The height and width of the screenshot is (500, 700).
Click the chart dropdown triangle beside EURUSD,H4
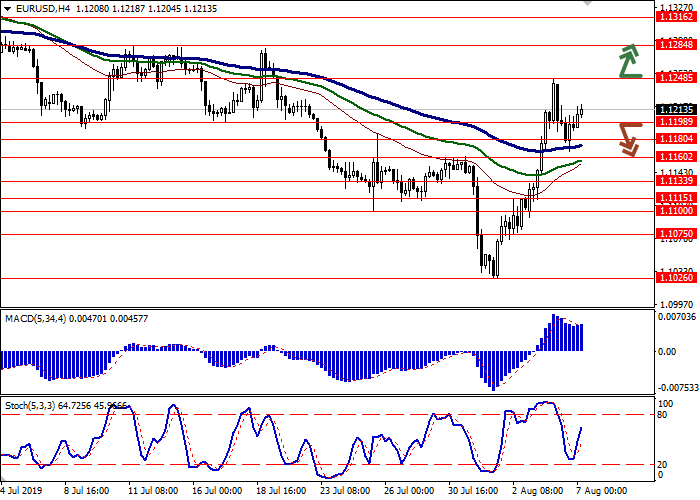pyautogui.click(x=5, y=8)
